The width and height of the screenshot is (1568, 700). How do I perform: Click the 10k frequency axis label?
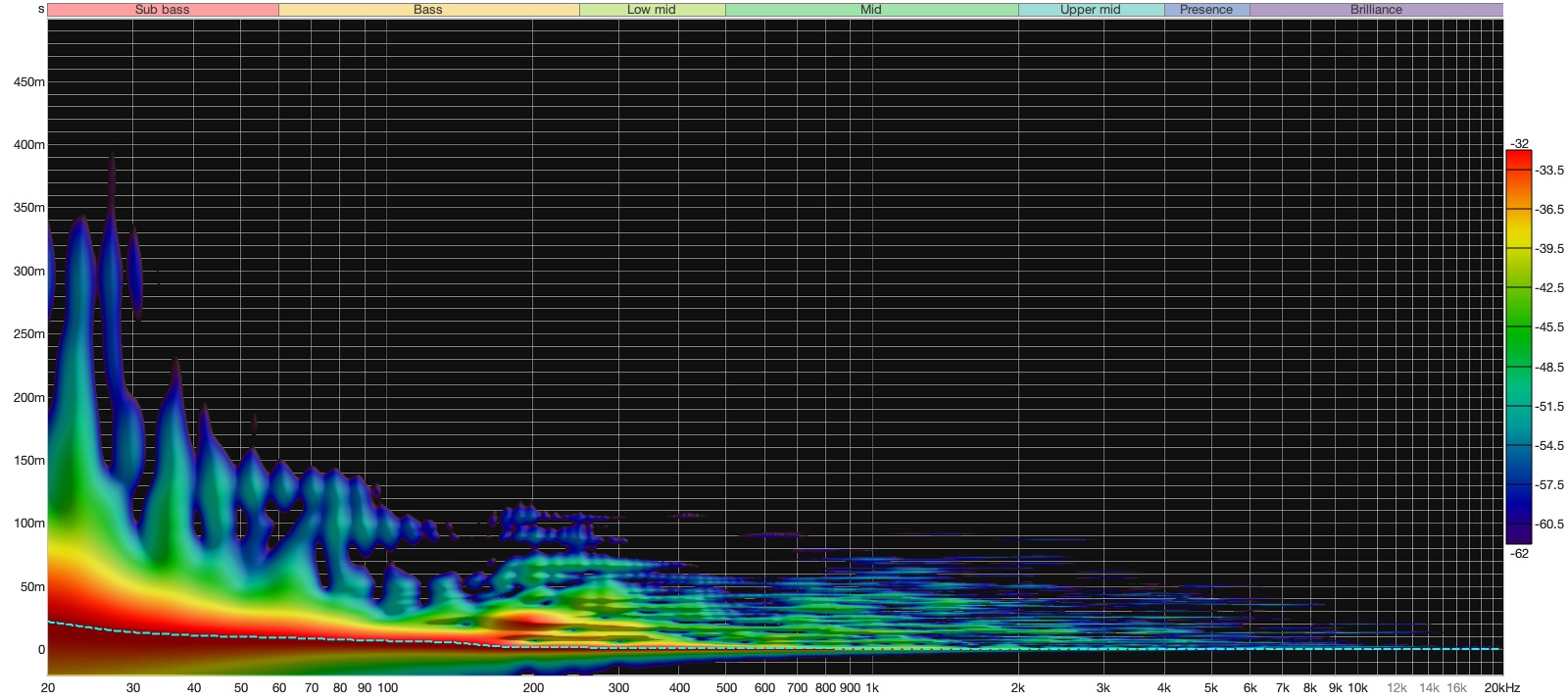[1357, 687]
